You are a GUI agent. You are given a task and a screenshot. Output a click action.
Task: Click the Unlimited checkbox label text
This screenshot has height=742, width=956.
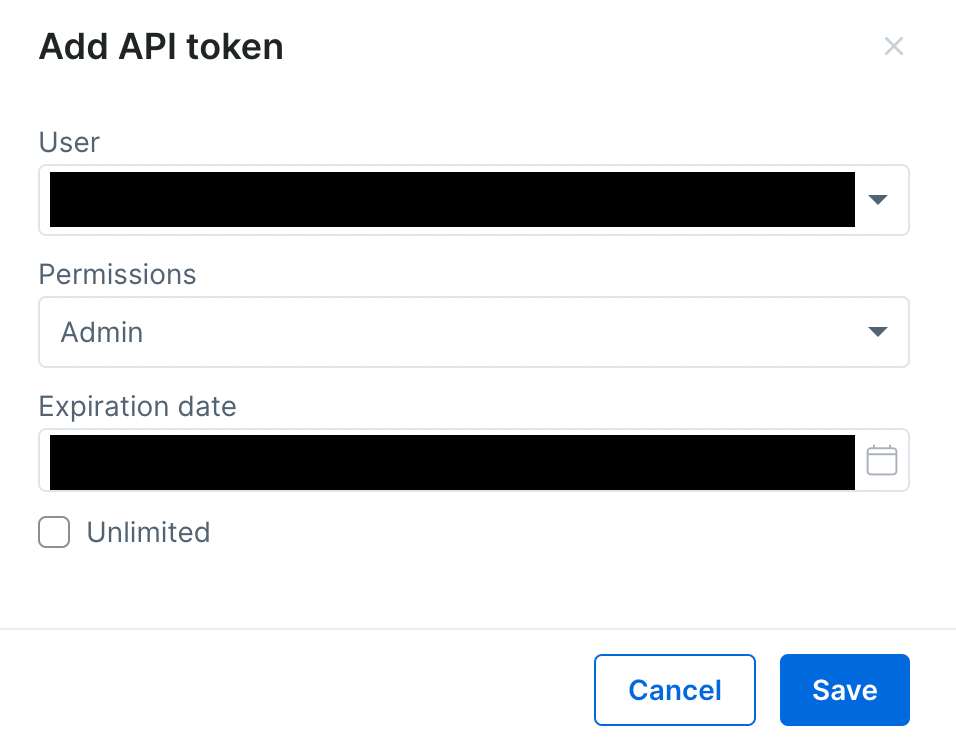148,532
